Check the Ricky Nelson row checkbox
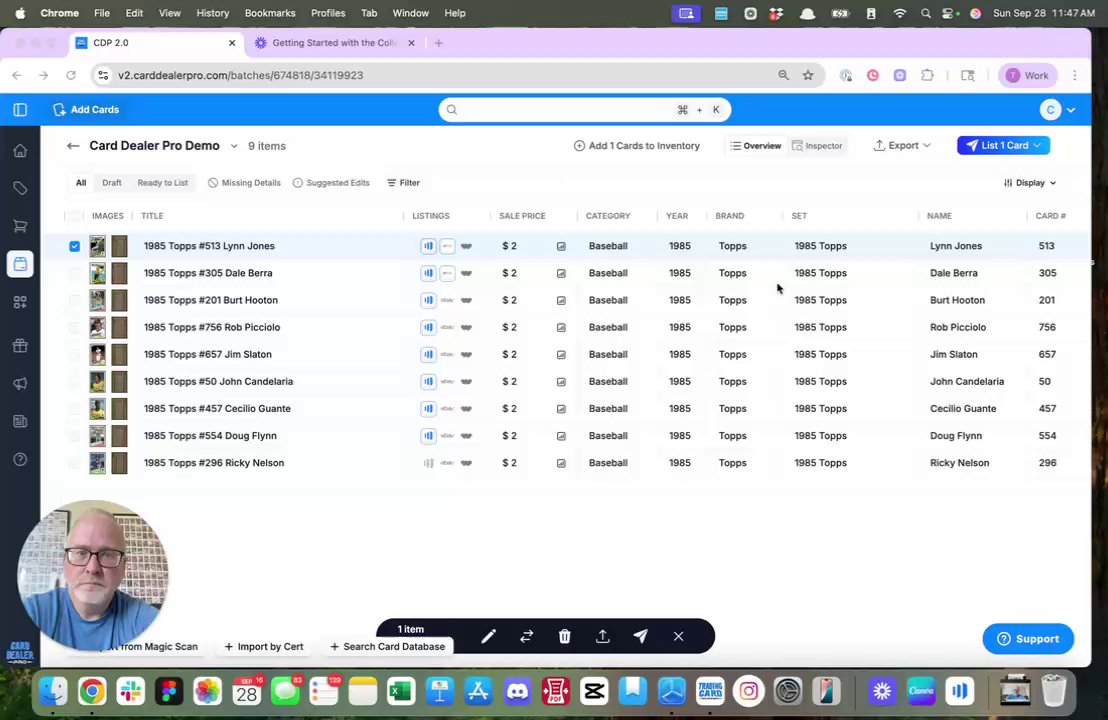 pyautogui.click(x=74, y=464)
